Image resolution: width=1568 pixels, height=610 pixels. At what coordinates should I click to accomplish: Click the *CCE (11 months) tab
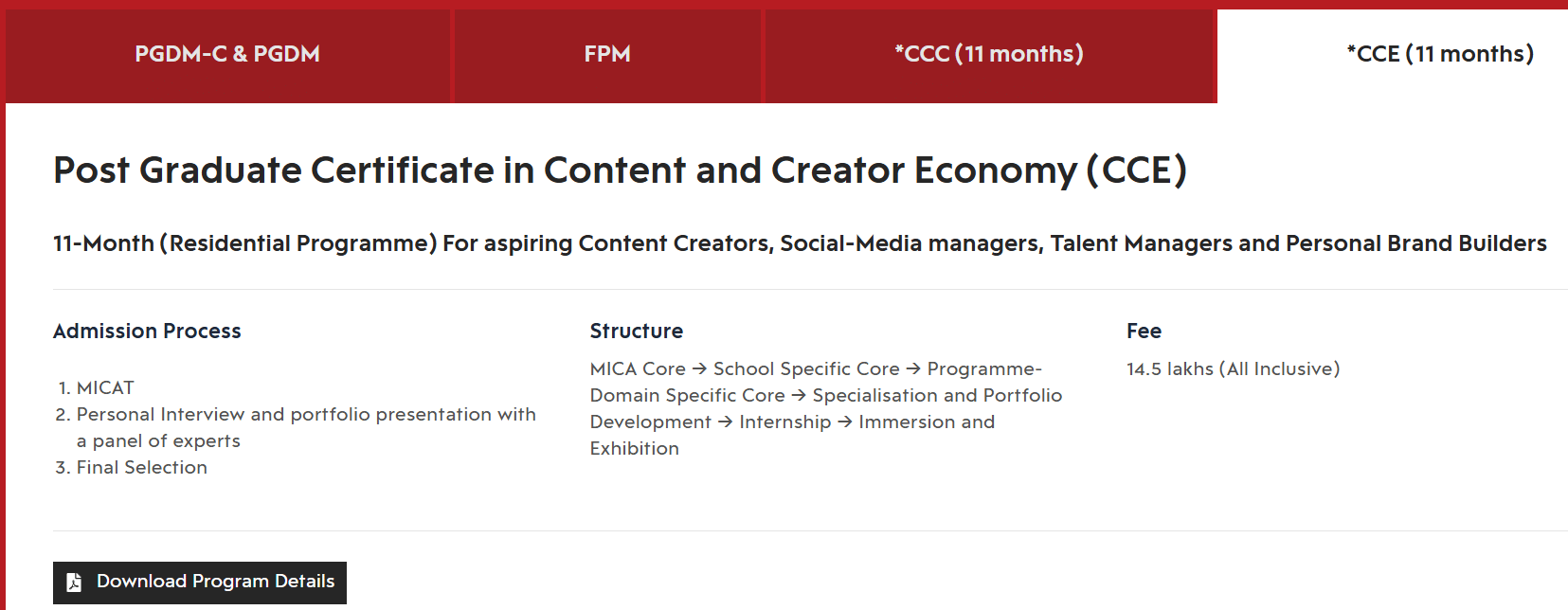pos(1439,55)
